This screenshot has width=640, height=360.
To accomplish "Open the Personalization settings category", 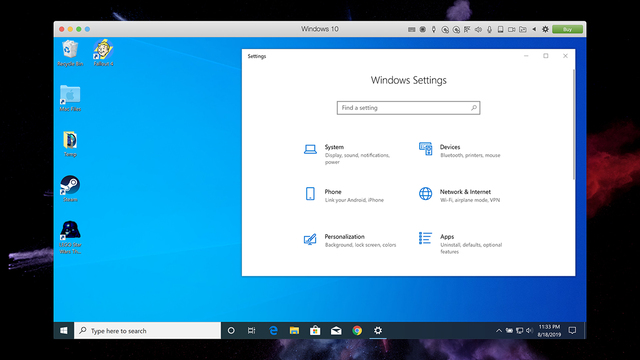I will tap(350, 240).
